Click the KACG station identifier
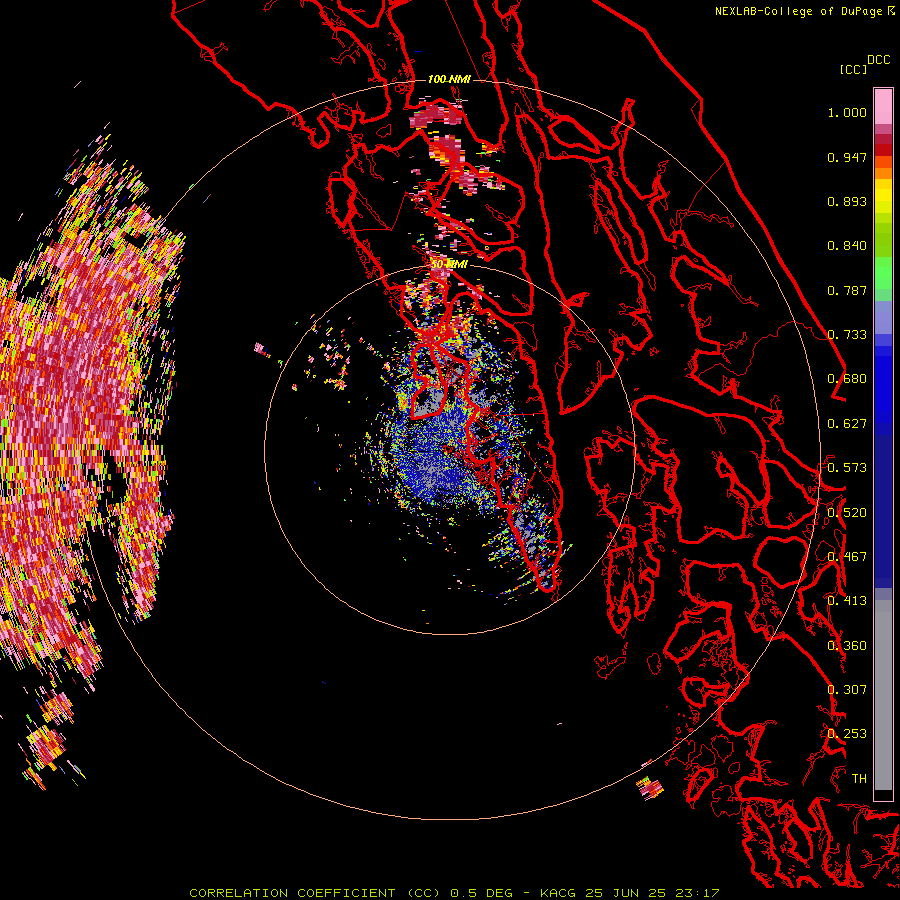The image size is (900, 900). tap(558, 893)
